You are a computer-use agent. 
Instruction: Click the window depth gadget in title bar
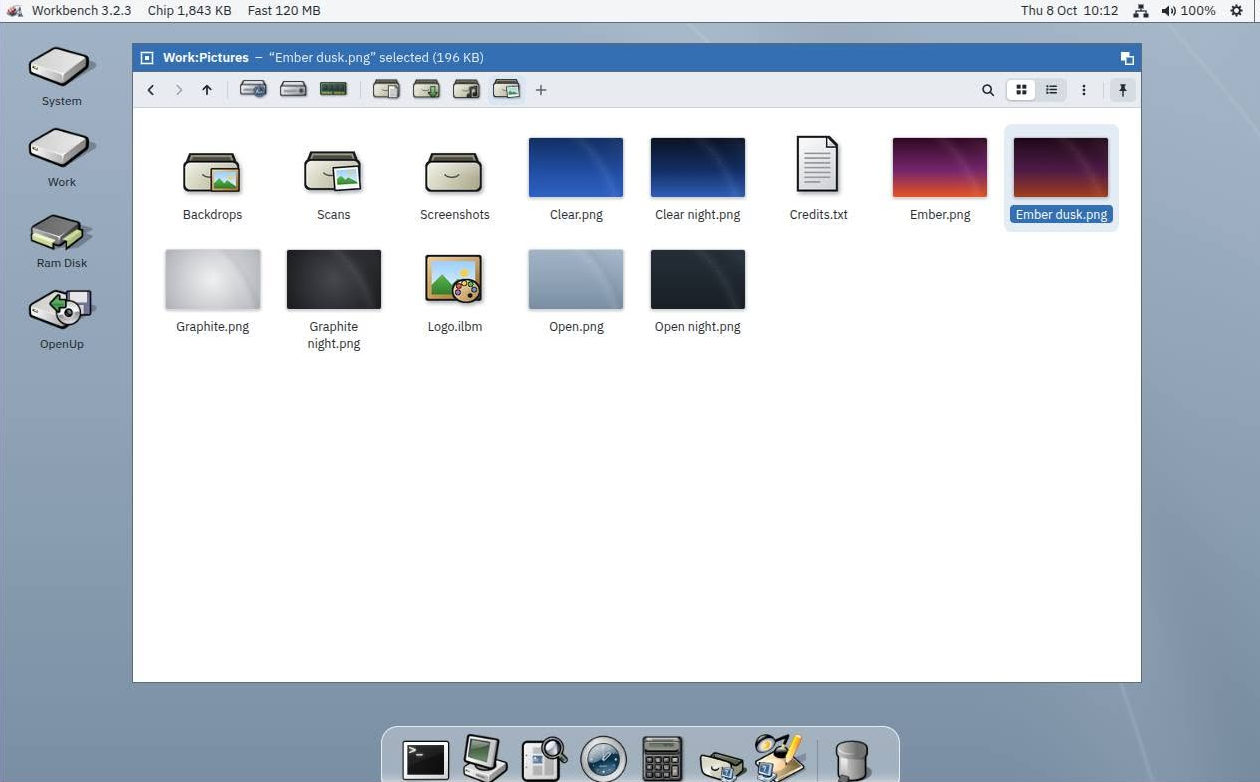[1126, 58]
